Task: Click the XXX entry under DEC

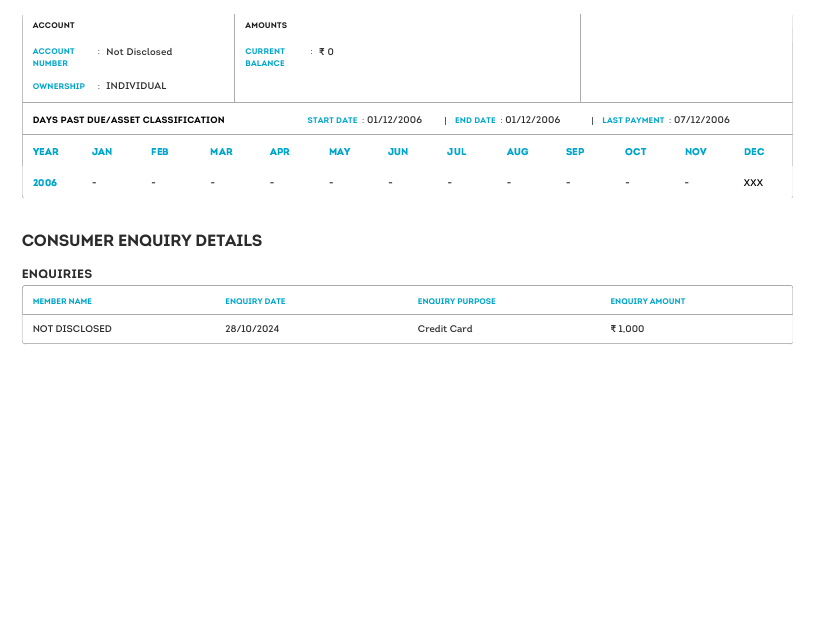Action: (753, 183)
